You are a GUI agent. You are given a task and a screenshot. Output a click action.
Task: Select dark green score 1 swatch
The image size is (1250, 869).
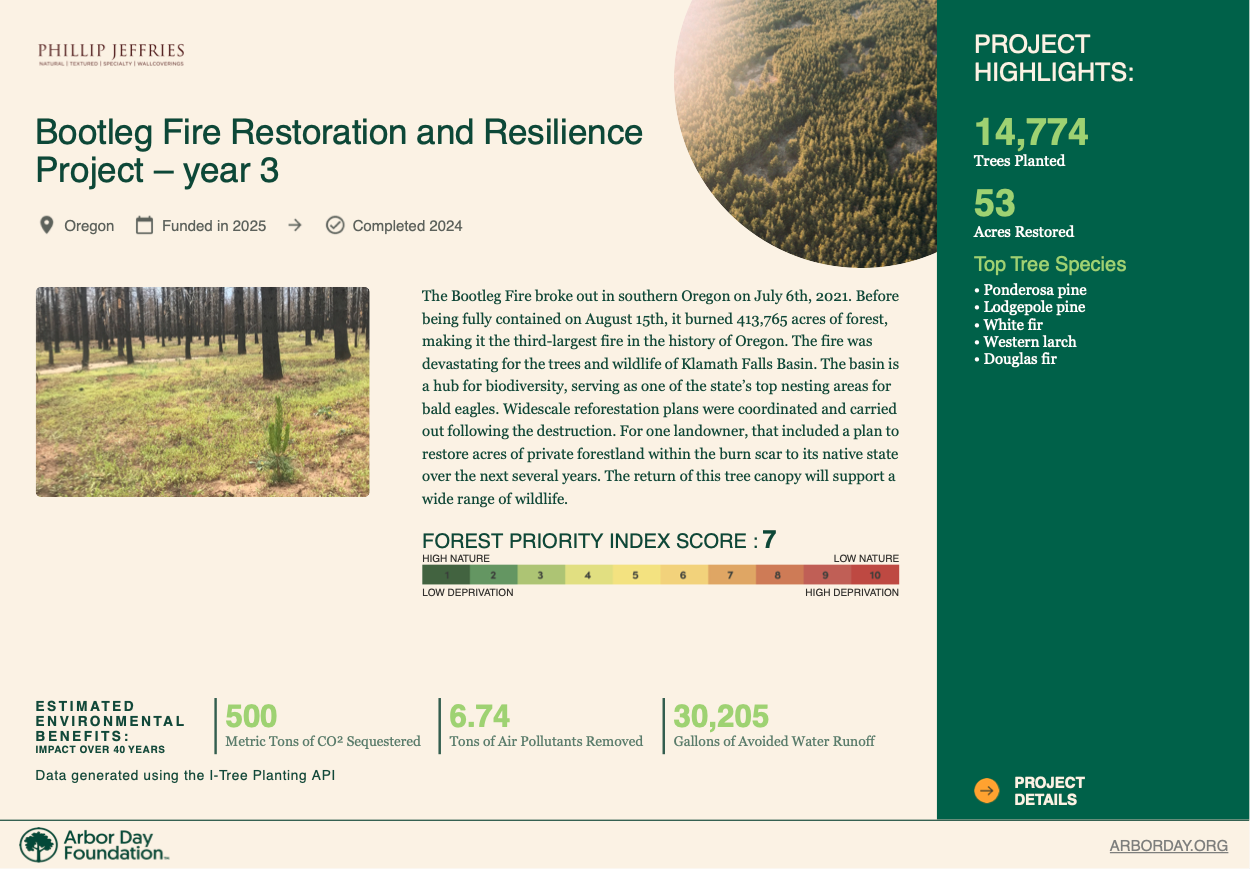tap(446, 575)
